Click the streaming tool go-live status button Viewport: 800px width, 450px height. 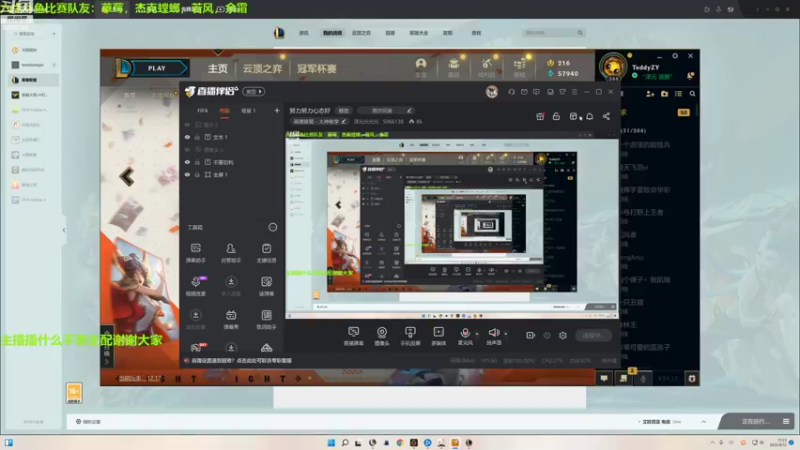click(x=593, y=335)
